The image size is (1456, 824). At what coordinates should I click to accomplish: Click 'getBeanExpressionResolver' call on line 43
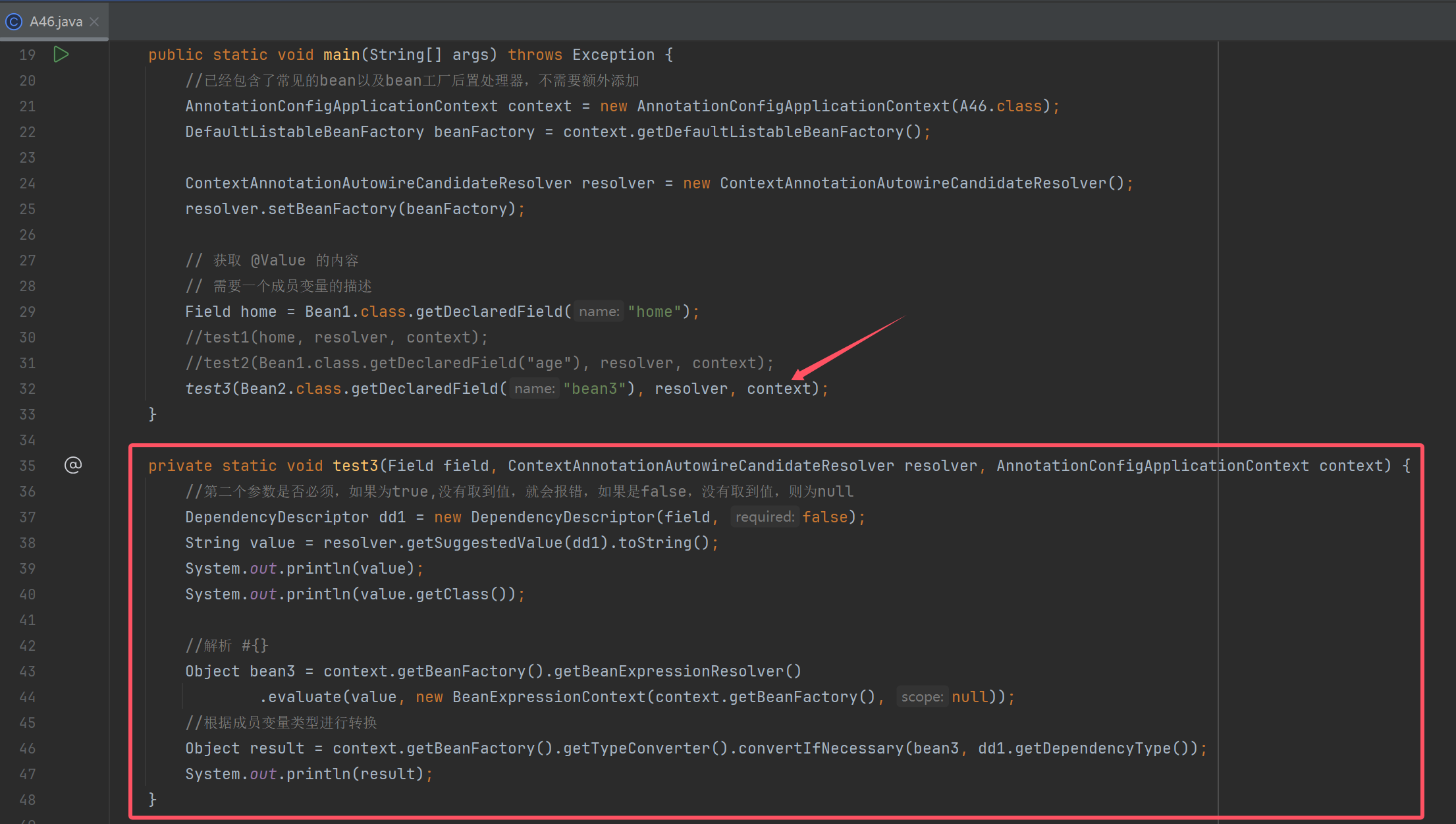click(668, 671)
